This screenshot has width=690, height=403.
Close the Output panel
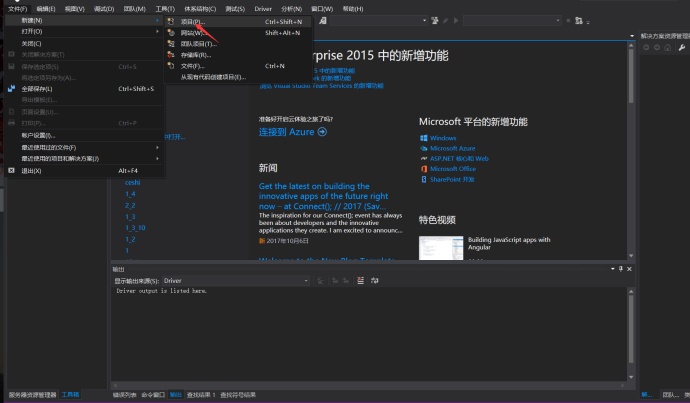tap(629, 269)
